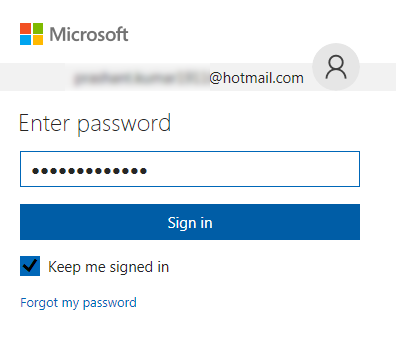Submit with the blue Sign in button
The width and height of the screenshot is (398, 364).
190,222
